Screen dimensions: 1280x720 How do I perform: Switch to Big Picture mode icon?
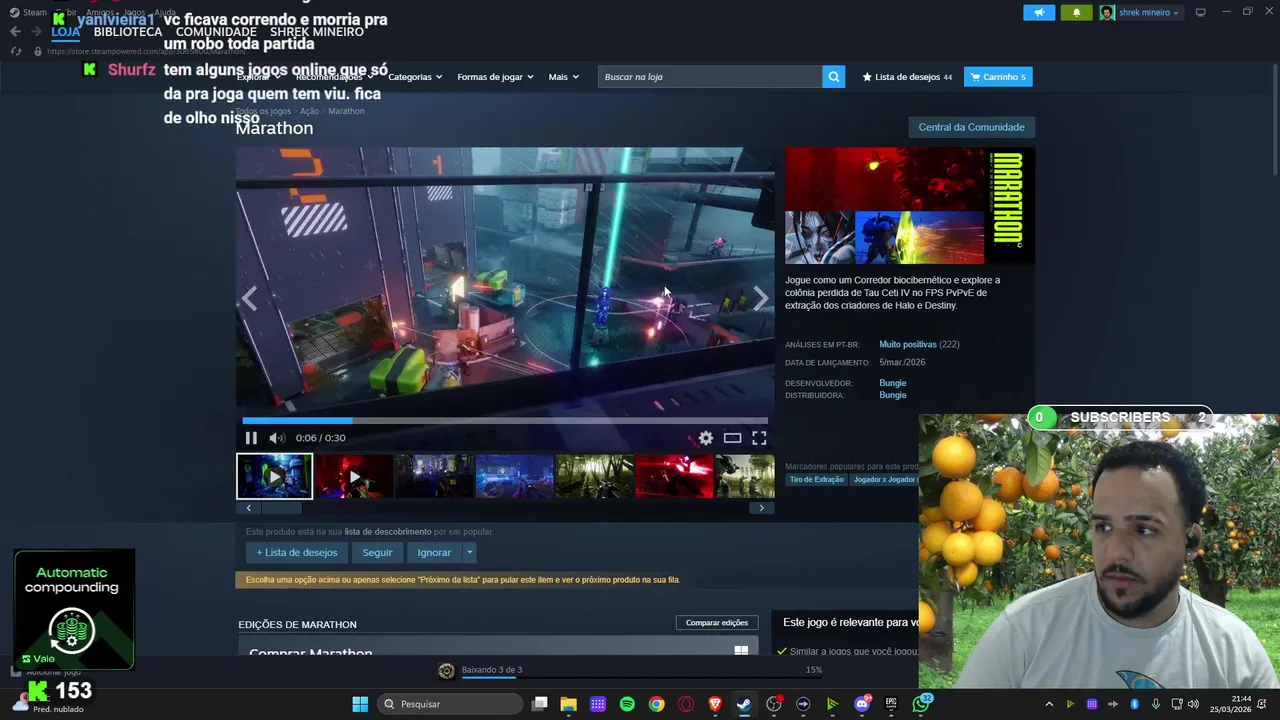[1201, 12]
